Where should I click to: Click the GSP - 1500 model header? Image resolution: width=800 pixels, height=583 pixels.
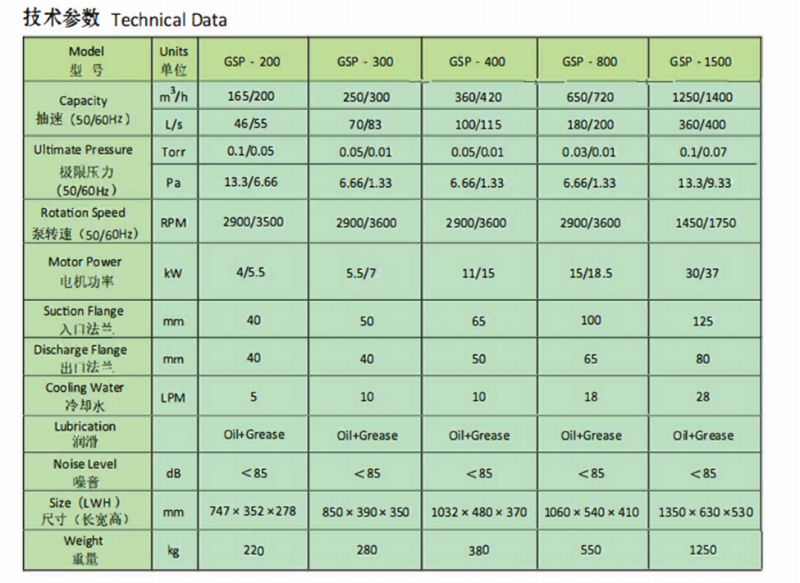pos(705,60)
